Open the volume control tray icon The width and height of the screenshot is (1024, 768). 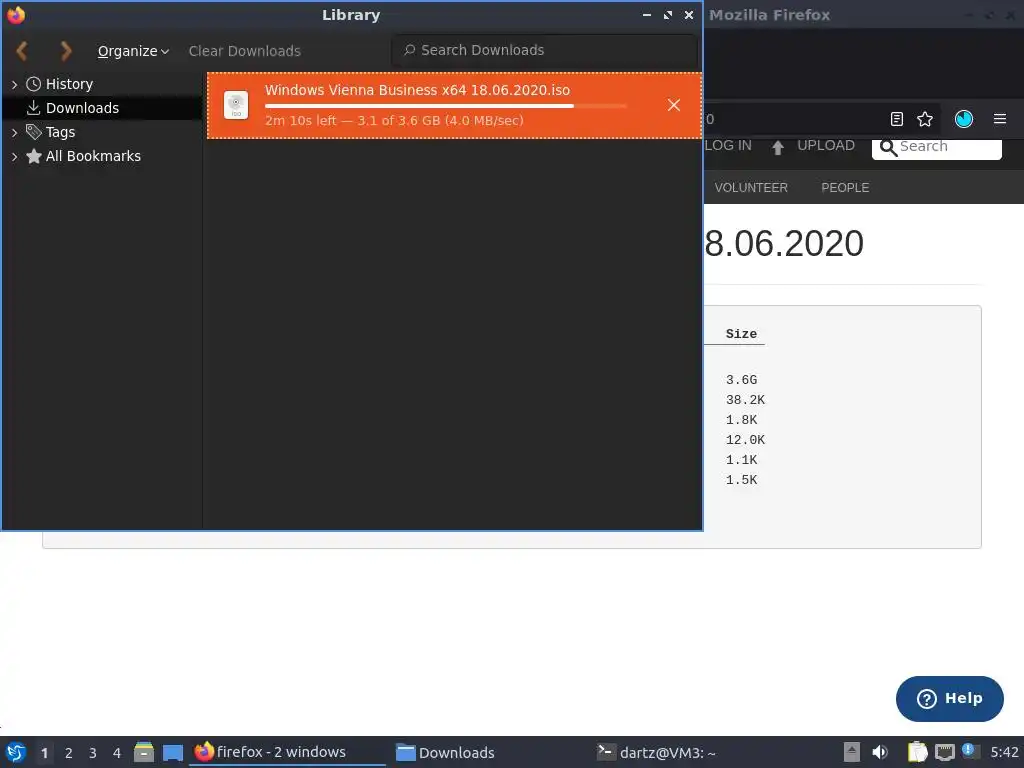pos(880,752)
